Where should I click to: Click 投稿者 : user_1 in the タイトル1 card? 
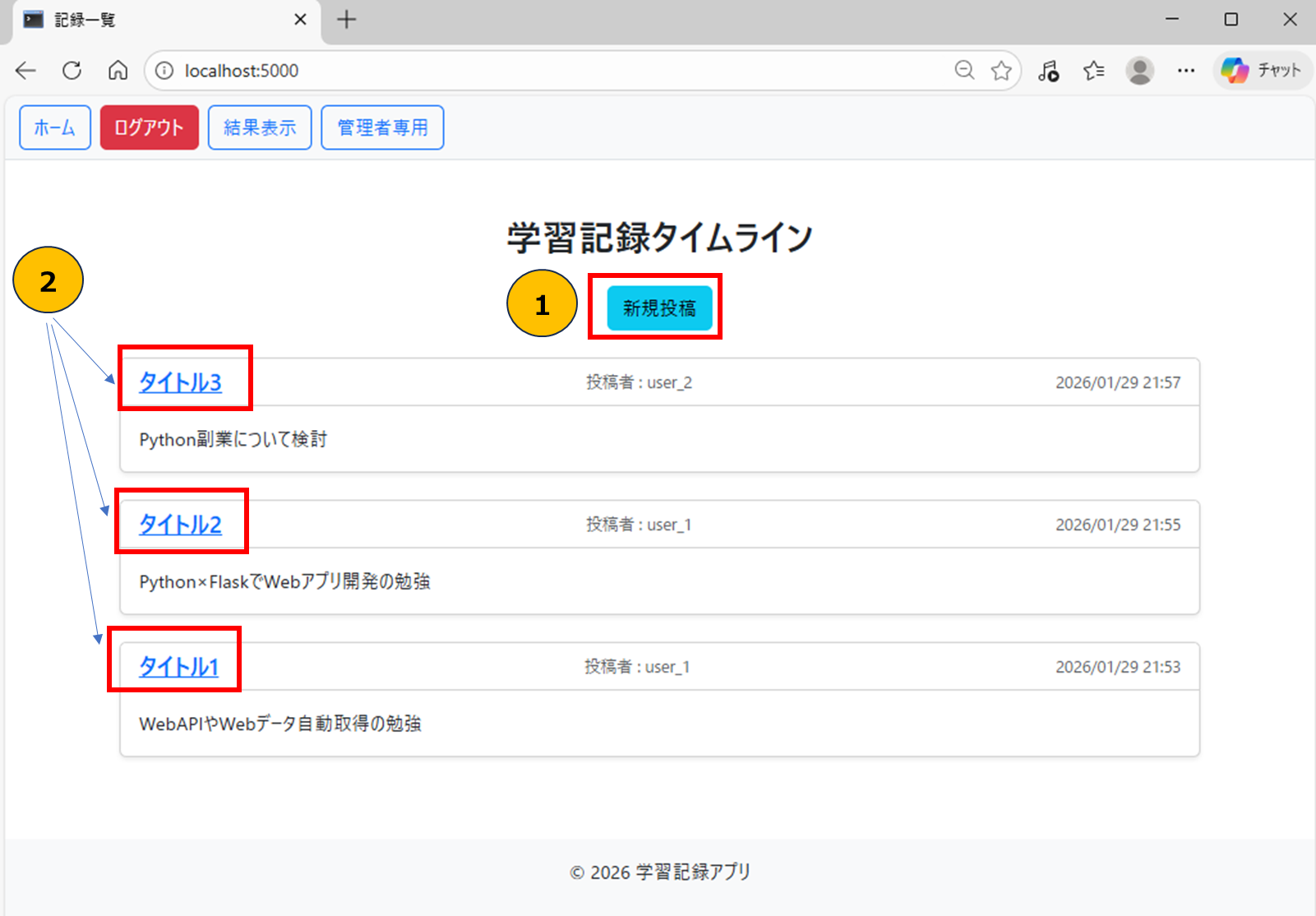(637, 667)
